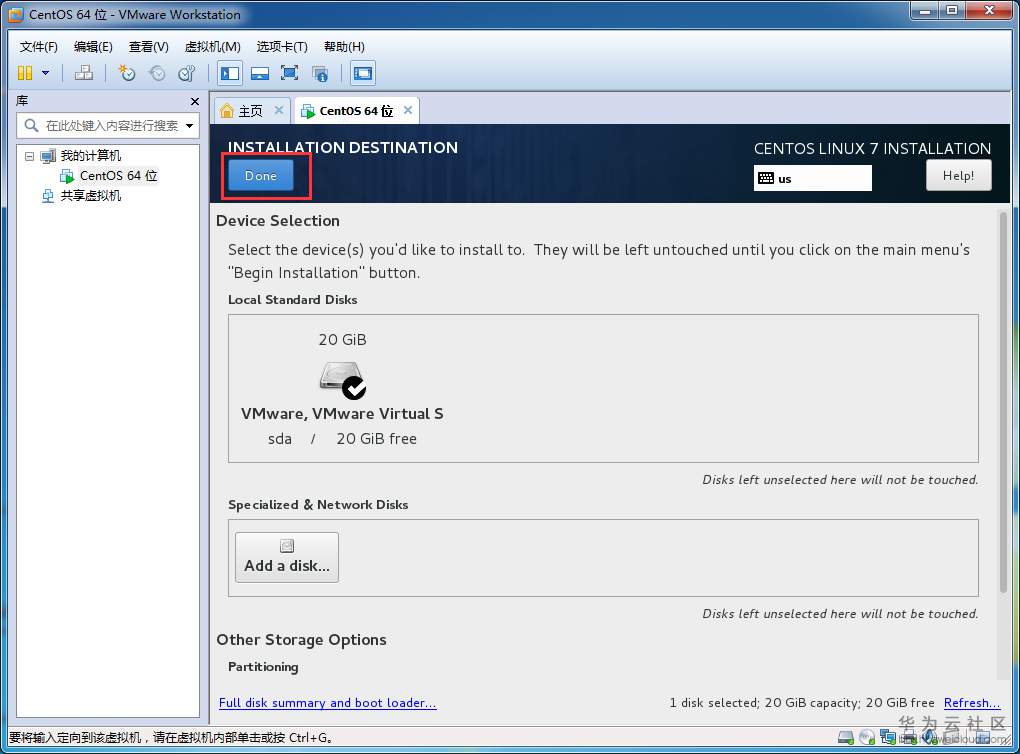The width and height of the screenshot is (1020, 754).
Task: Open the 查看(V) menu
Action: coord(148,47)
